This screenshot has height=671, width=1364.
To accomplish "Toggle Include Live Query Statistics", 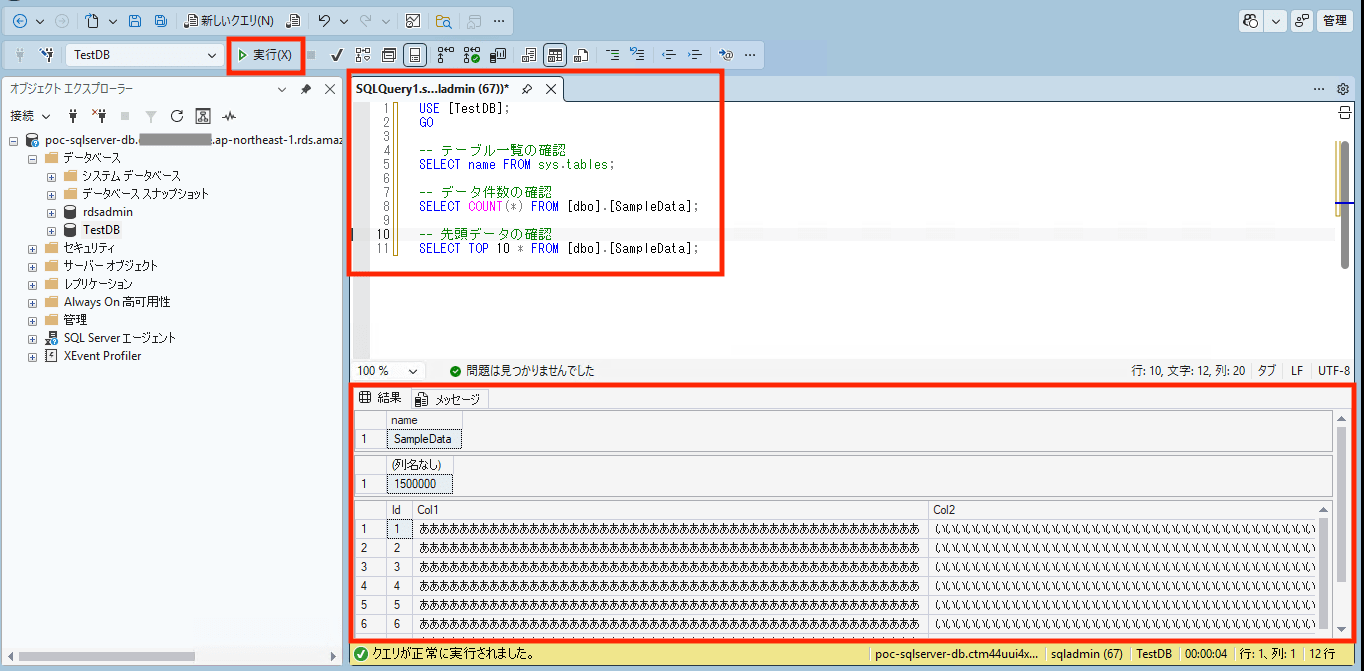I will (x=471, y=55).
